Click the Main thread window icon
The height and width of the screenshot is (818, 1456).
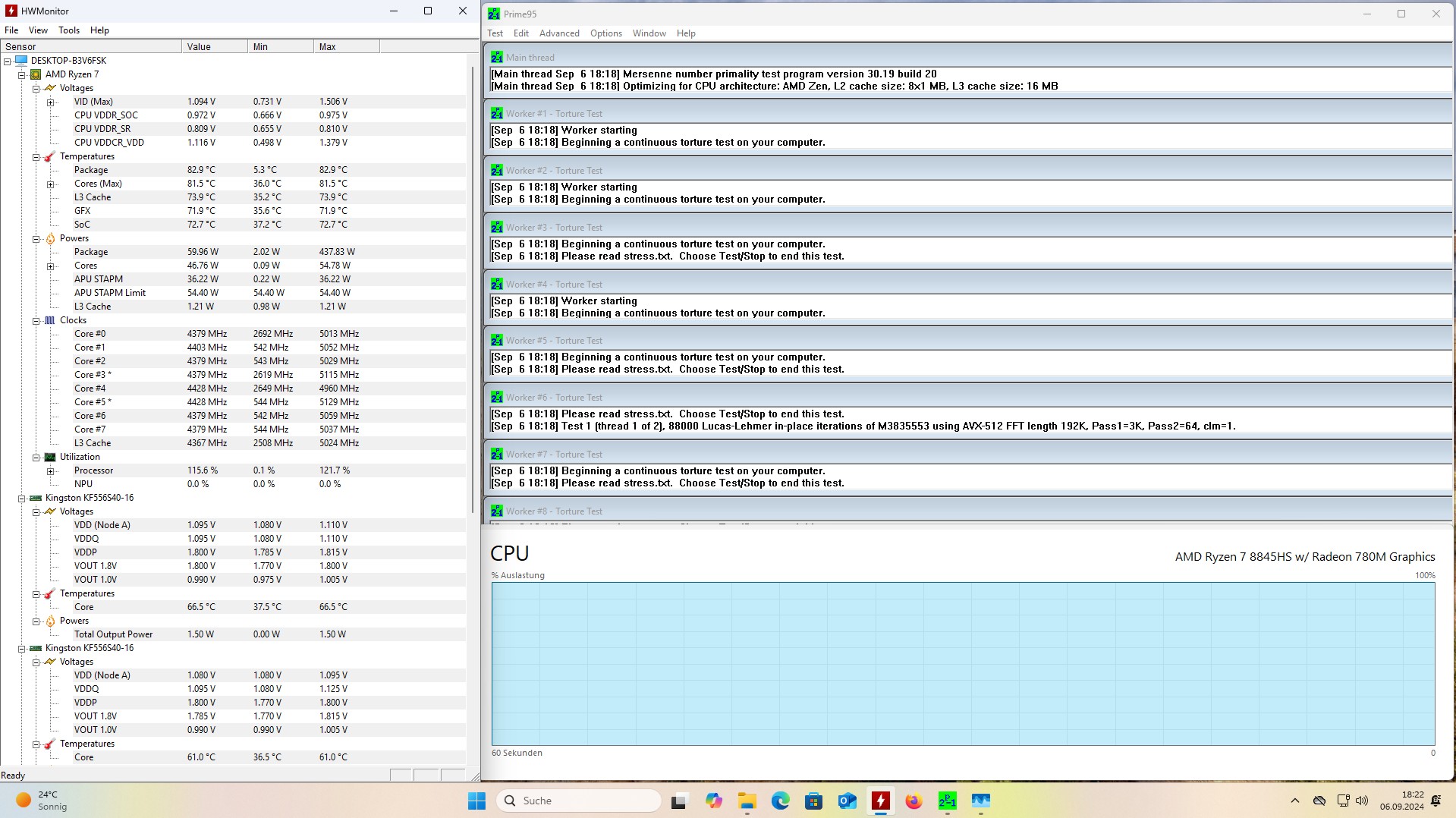point(496,57)
